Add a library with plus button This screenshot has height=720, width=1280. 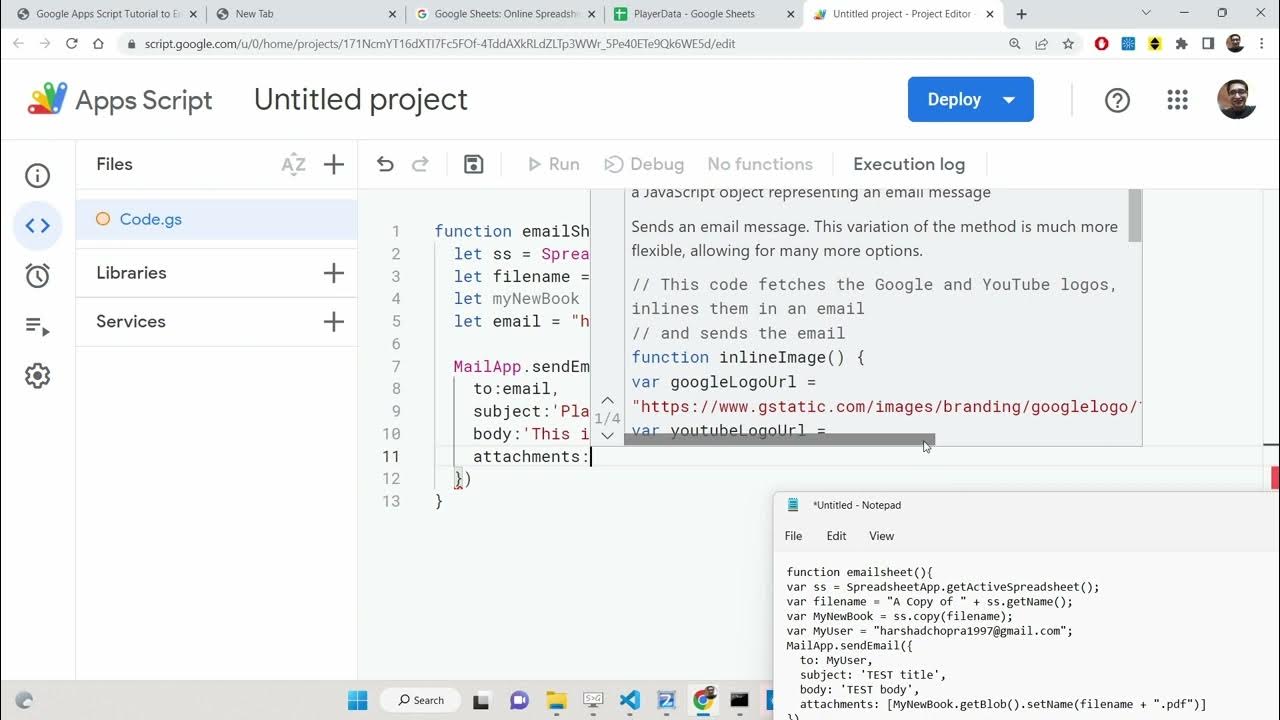pyautogui.click(x=334, y=273)
